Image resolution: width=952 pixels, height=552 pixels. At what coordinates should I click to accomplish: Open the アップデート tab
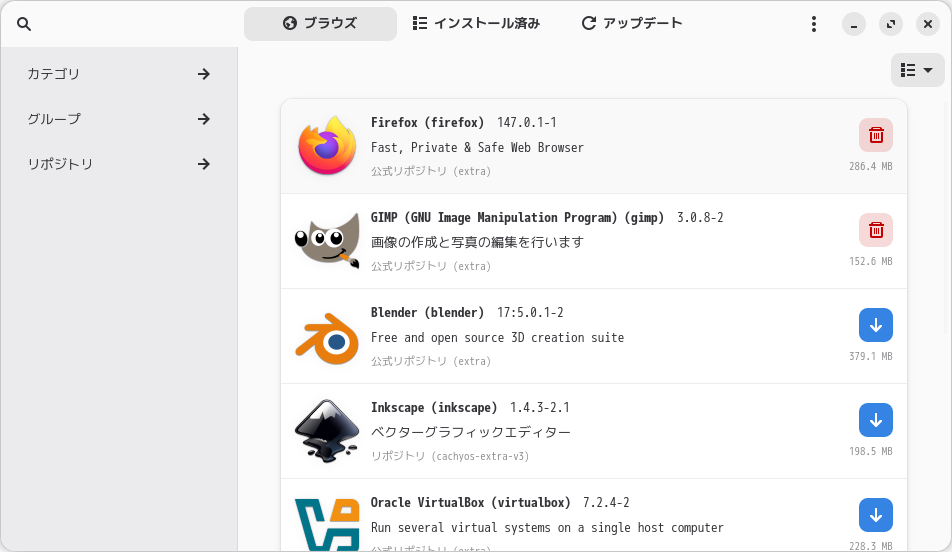632,24
